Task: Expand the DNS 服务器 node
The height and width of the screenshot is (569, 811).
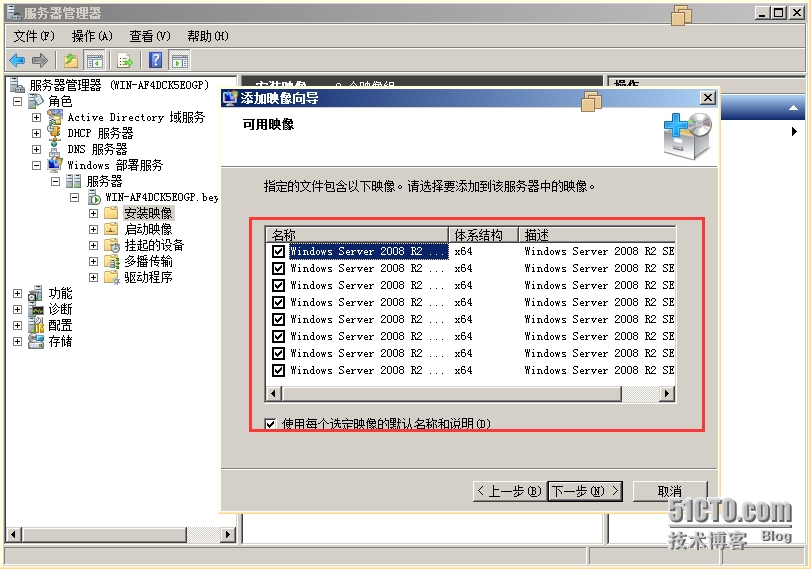Action: [36, 149]
